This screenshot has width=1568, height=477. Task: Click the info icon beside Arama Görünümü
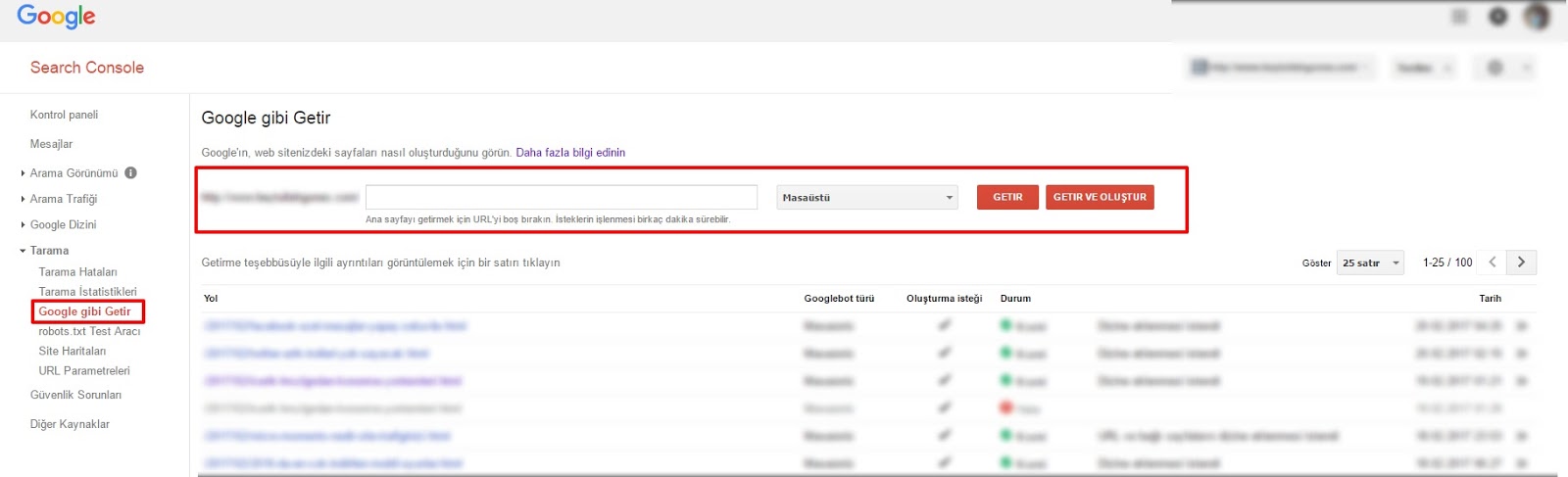pos(130,172)
